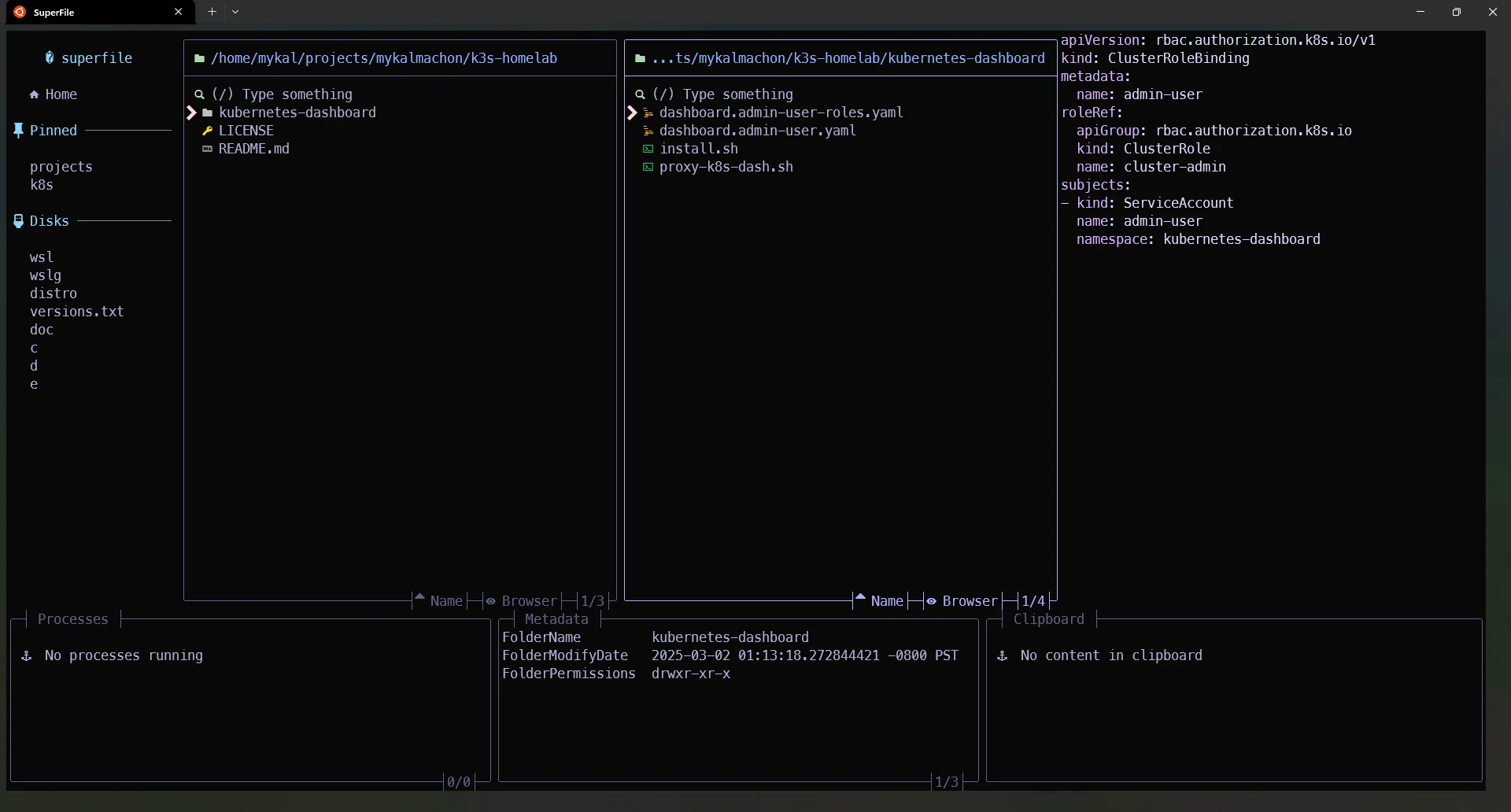Open the terminal tab dropdown chevron

click(x=235, y=12)
